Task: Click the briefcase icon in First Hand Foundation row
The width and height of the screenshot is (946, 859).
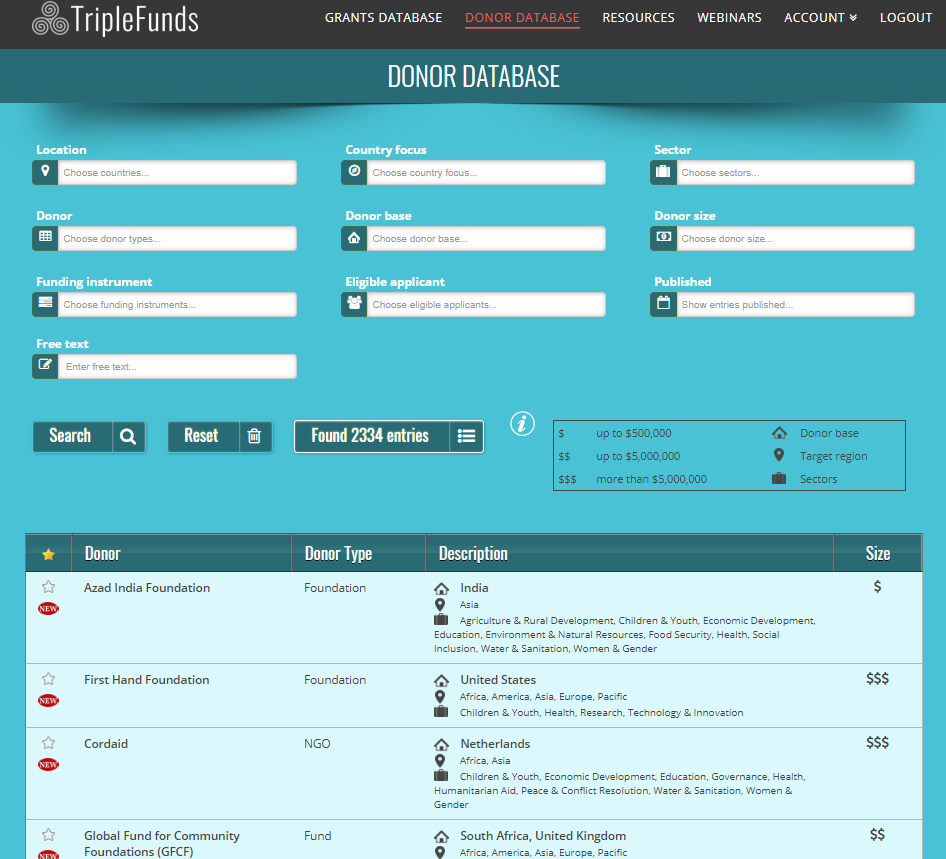Action: click(x=441, y=712)
